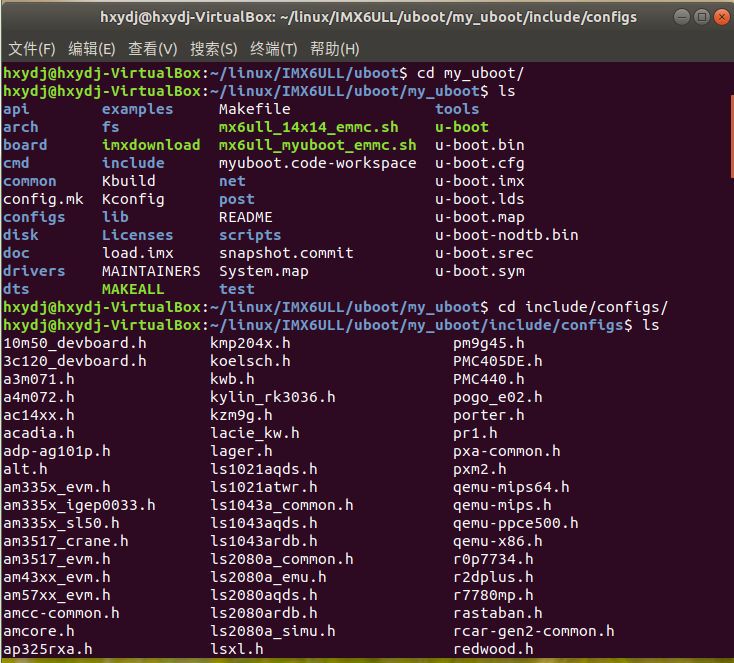Viewport: 734px width, 663px height.
Task: Click the 'examples' directory name
Action: (x=138, y=109)
